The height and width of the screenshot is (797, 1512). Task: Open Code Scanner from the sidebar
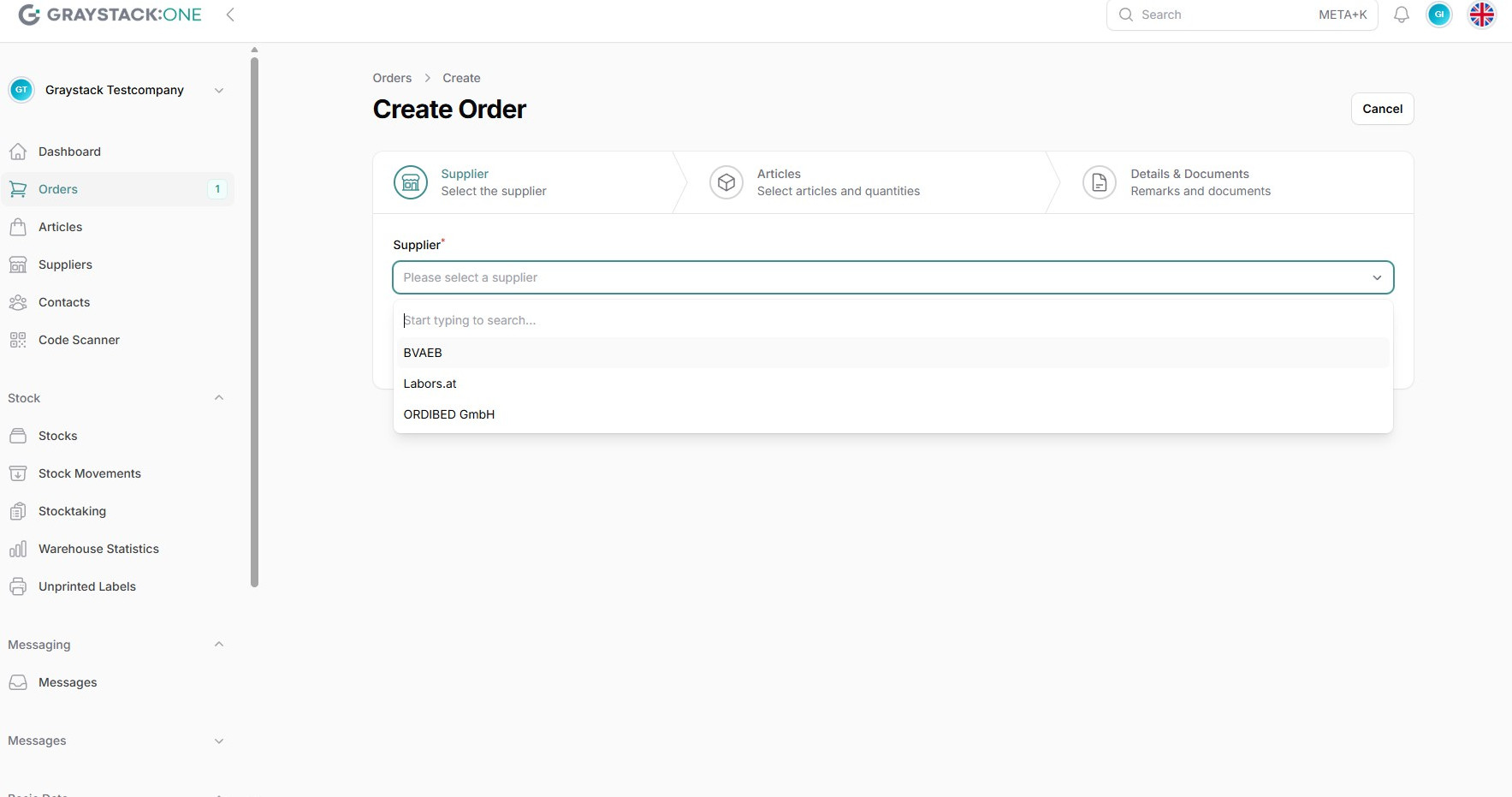(79, 340)
